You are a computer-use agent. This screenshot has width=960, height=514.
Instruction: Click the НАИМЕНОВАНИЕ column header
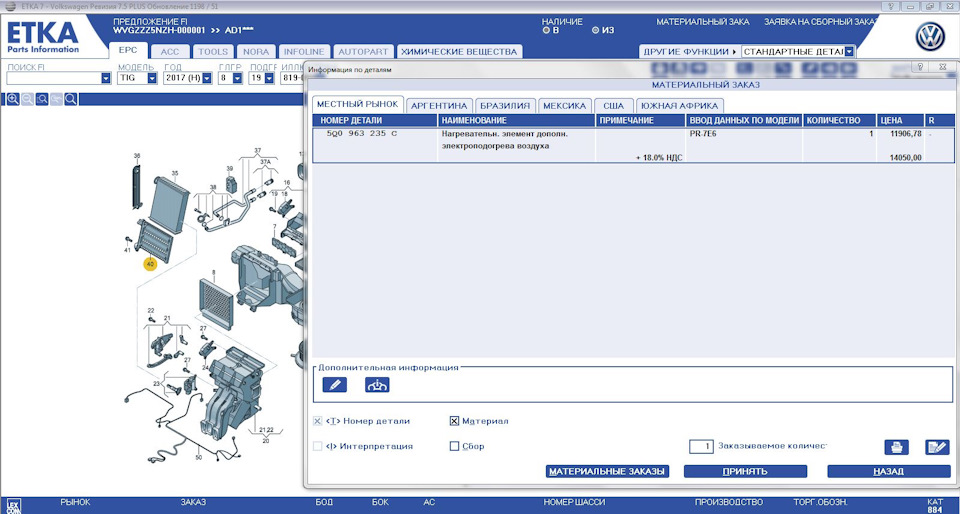(x=517, y=121)
